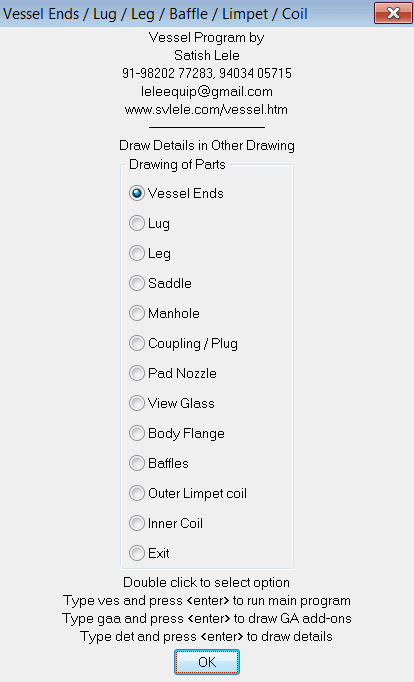Select the Pad Nozzle radio button
The image size is (414, 682).
pyautogui.click(x=173, y=373)
